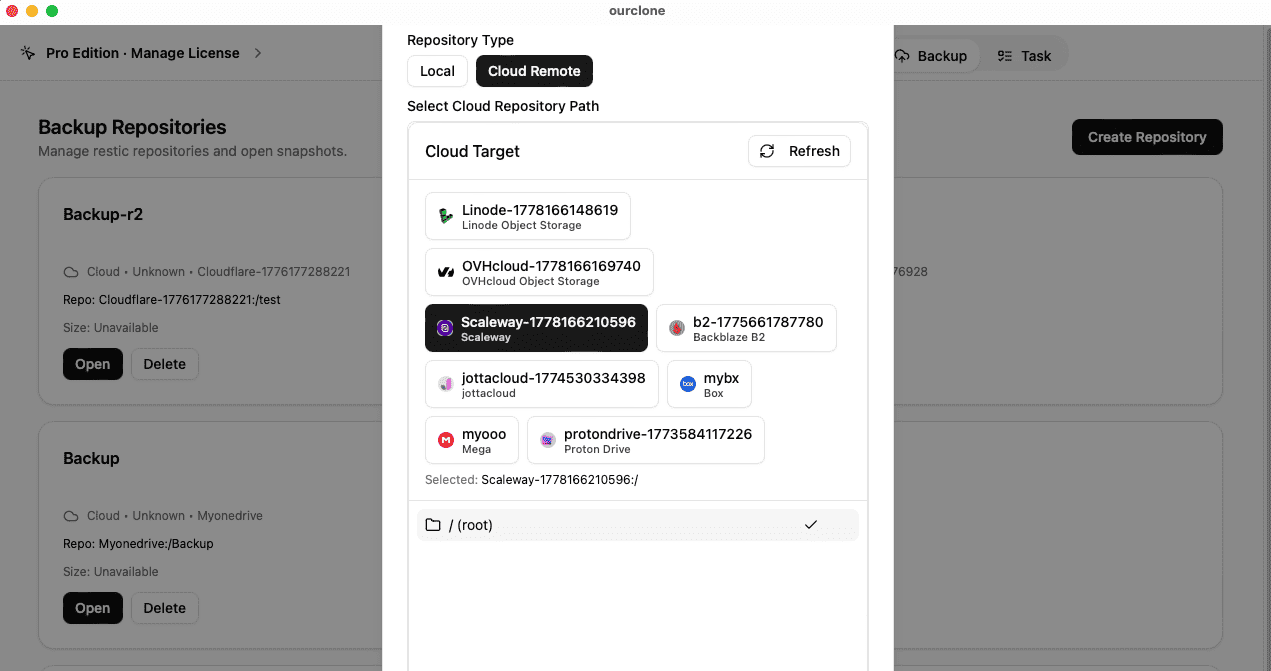Click the jottacloud logo icon
1271x671 pixels.
coord(446,384)
